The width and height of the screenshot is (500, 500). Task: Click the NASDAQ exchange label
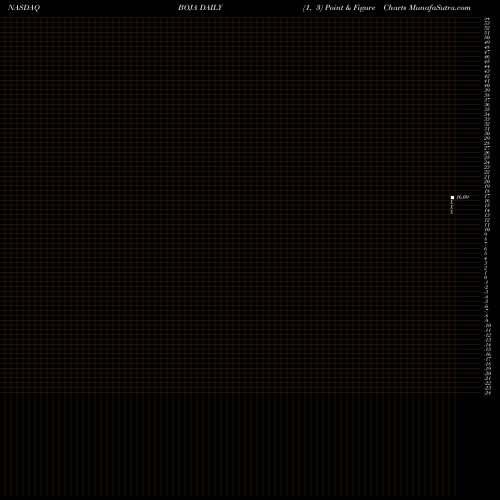tap(24, 8)
